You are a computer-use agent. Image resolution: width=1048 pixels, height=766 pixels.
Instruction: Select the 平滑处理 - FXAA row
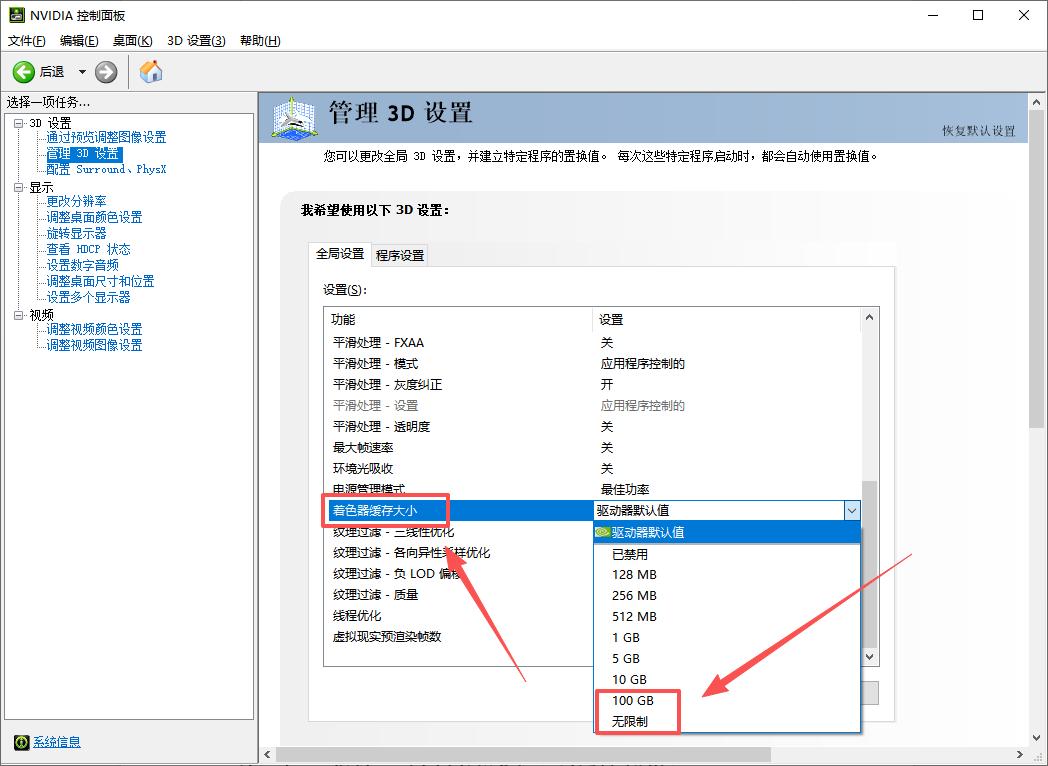[x=594, y=343]
